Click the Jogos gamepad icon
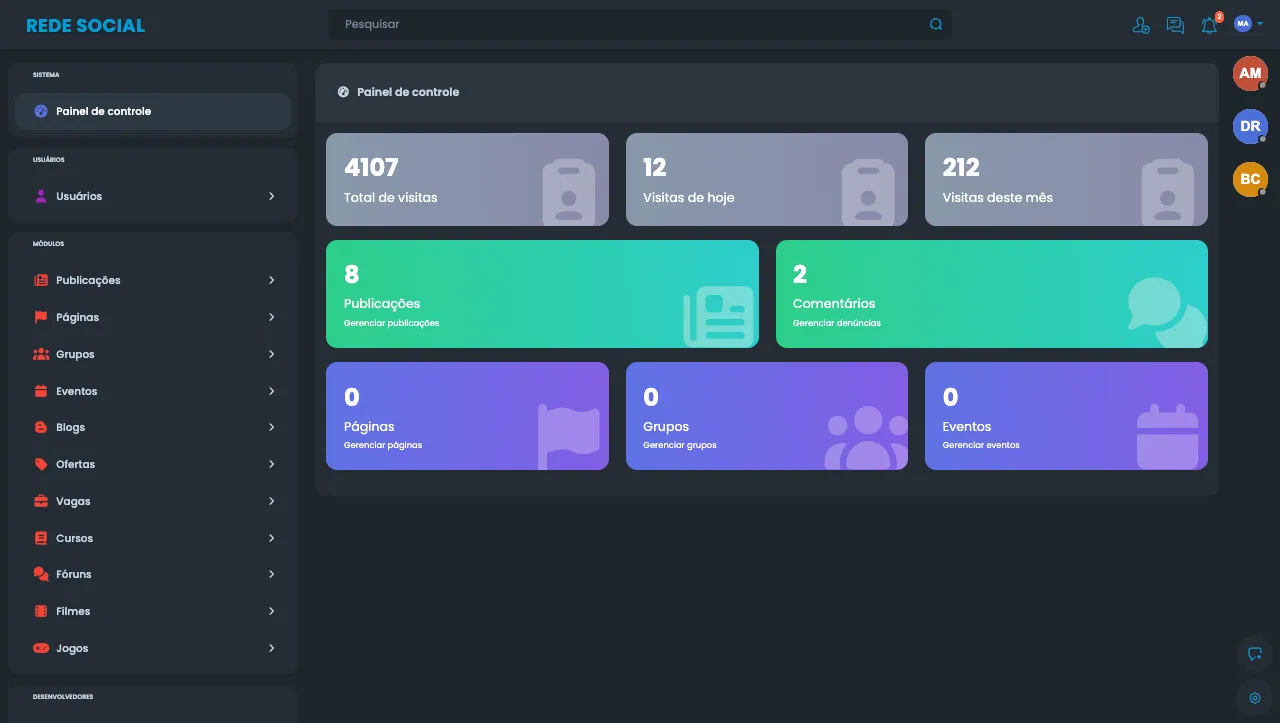The width and height of the screenshot is (1280, 723). point(41,648)
